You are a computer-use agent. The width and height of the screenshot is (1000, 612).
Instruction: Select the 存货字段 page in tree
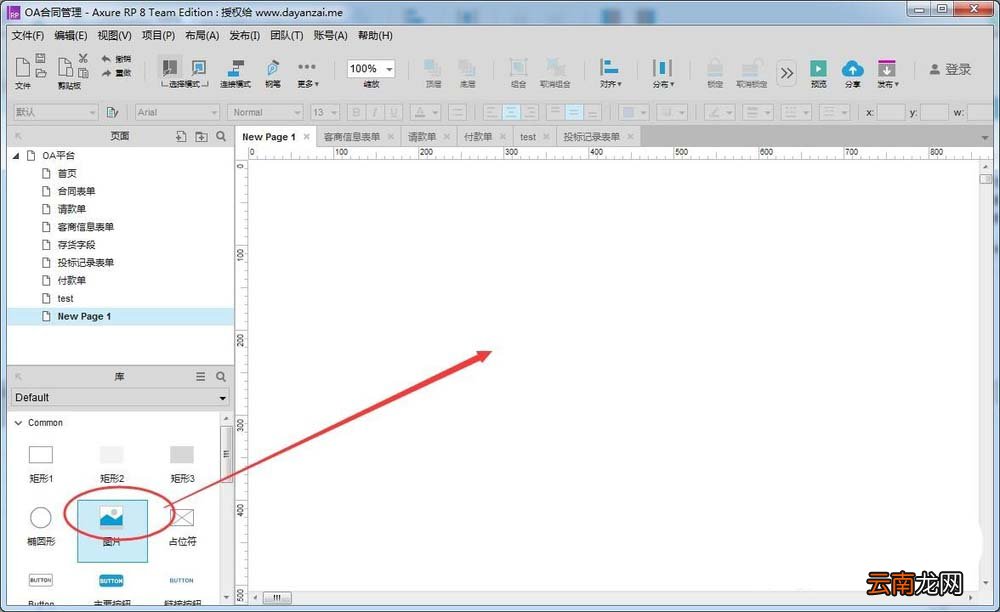tap(76, 245)
